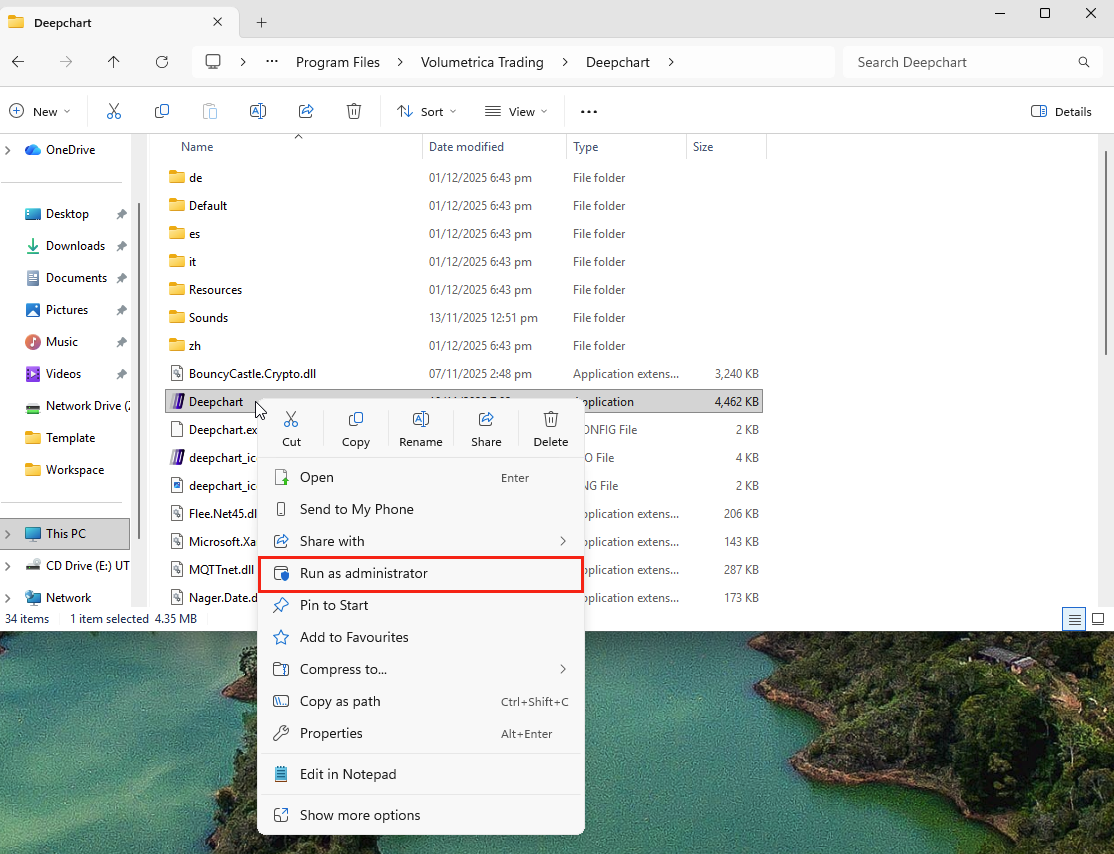1114x854 pixels.
Task: Open the View dropdown menu
Action: pyautogui.click(x=516, y=112)
